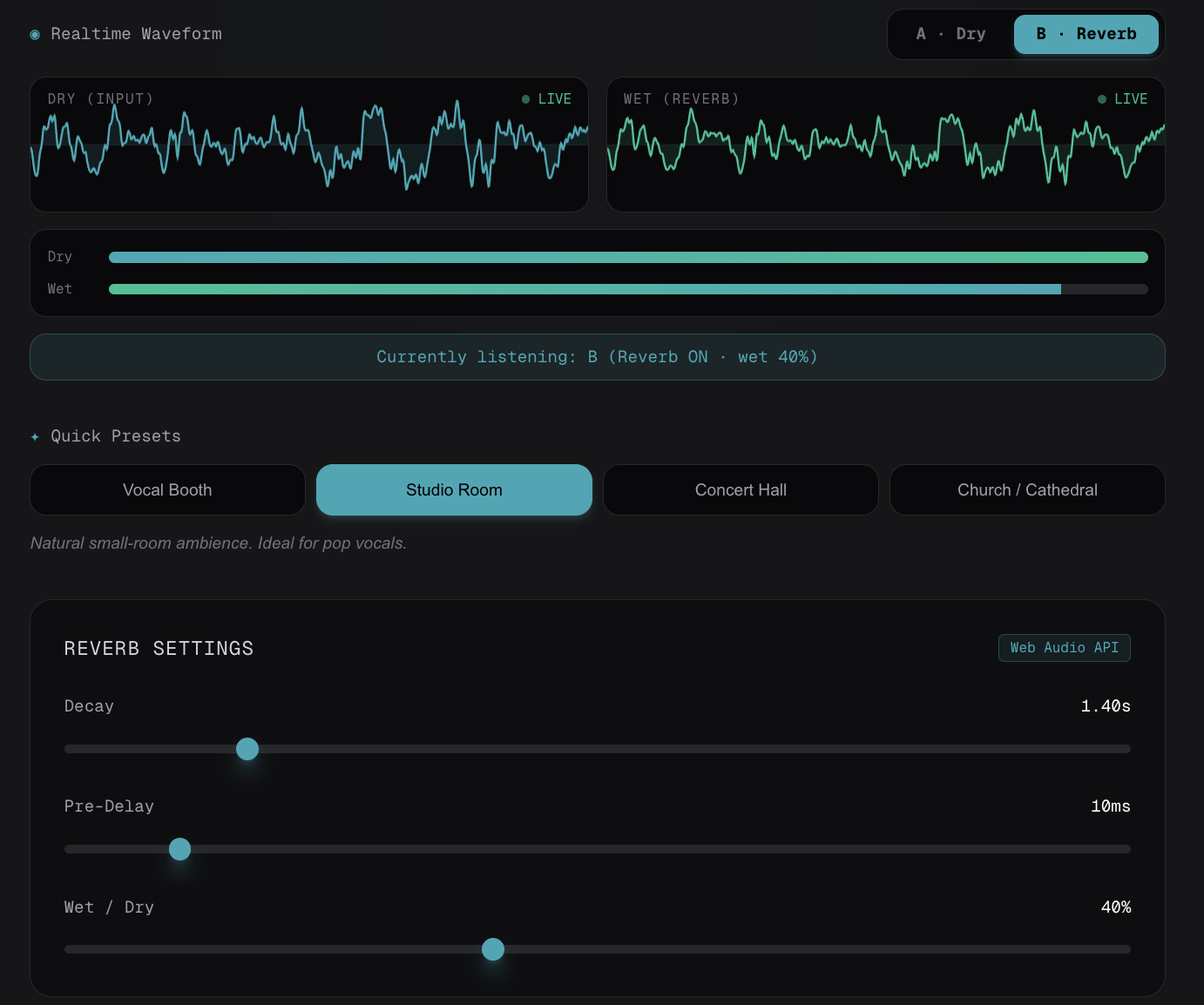Click the 'Decay' label
Viewport: 1204px width, 1005px height.
pyautogui.click(x=89, y=706)
